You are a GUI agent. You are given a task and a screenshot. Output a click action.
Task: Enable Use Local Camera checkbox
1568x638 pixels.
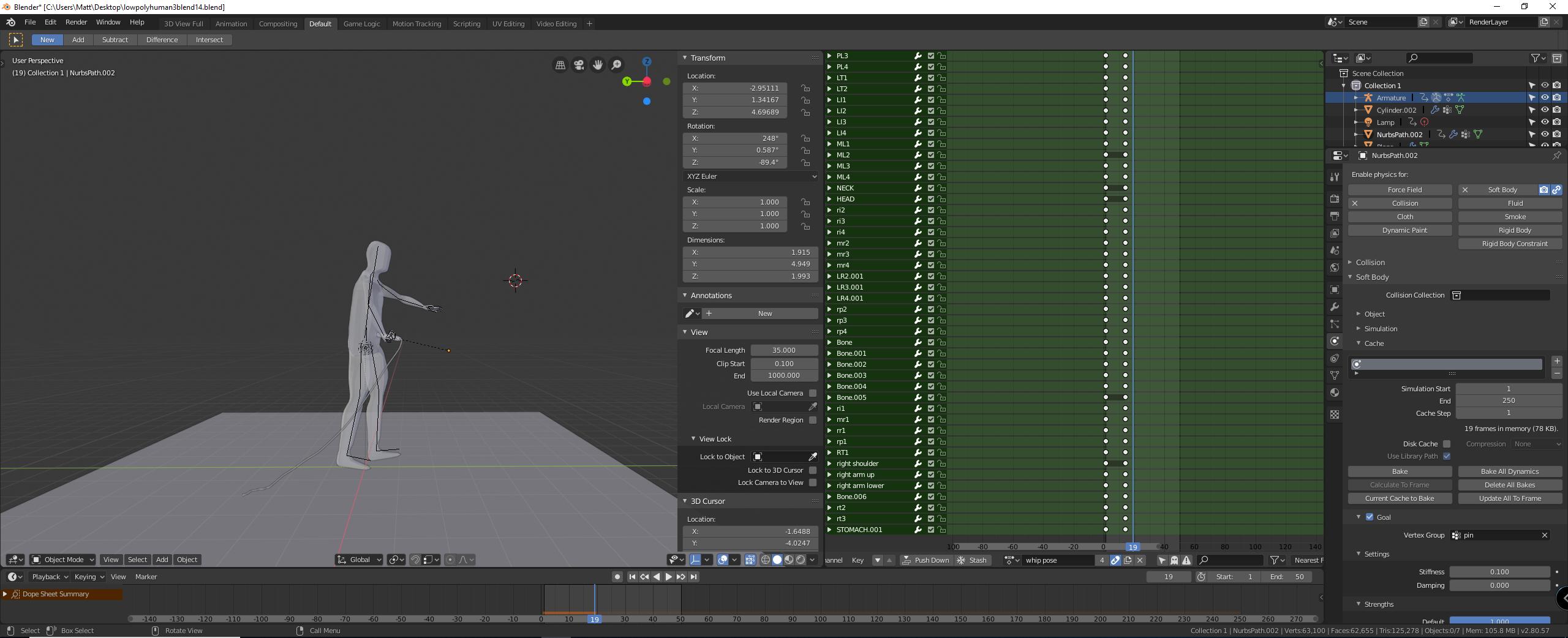coord(813,393)
